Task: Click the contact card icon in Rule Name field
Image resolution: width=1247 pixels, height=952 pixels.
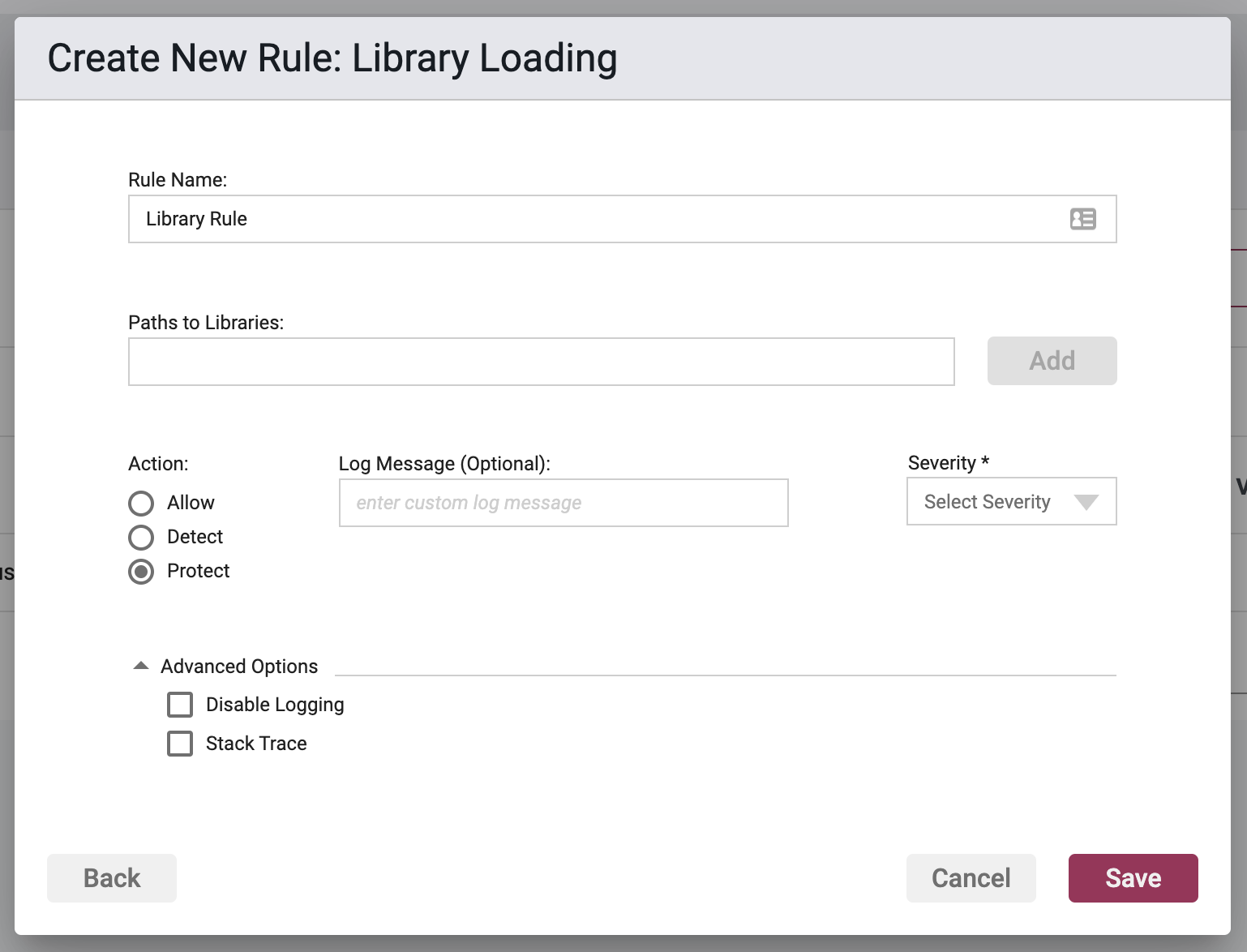Action: (x=1082, y=219)
